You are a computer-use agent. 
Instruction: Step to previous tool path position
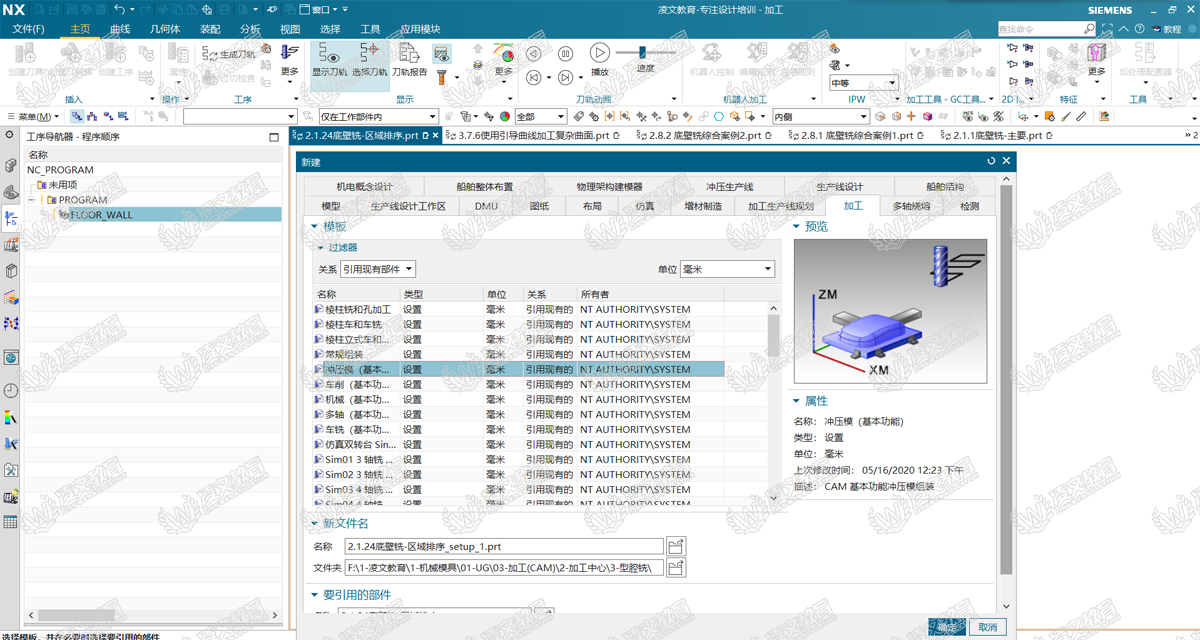tap(534, 77)
